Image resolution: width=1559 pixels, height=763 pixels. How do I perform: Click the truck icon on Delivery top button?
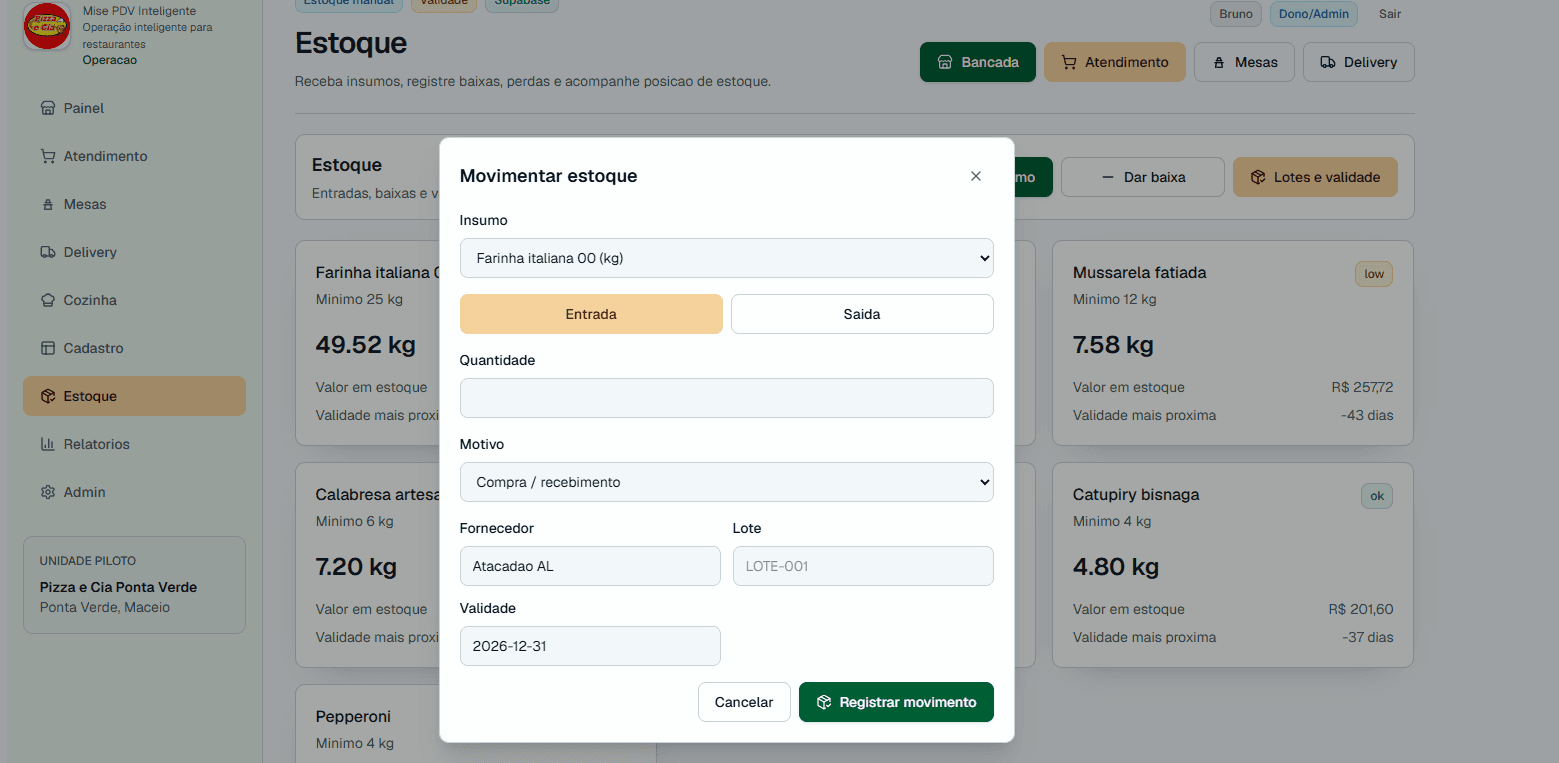[x=1327, y=62]
